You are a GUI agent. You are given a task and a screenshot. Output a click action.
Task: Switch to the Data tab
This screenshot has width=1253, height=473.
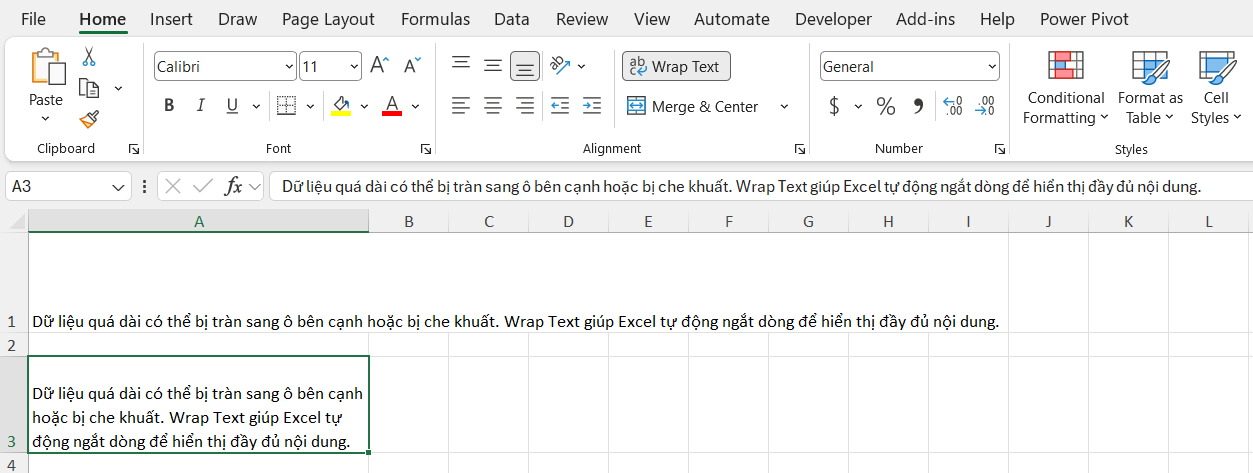(x=512, y=19)
